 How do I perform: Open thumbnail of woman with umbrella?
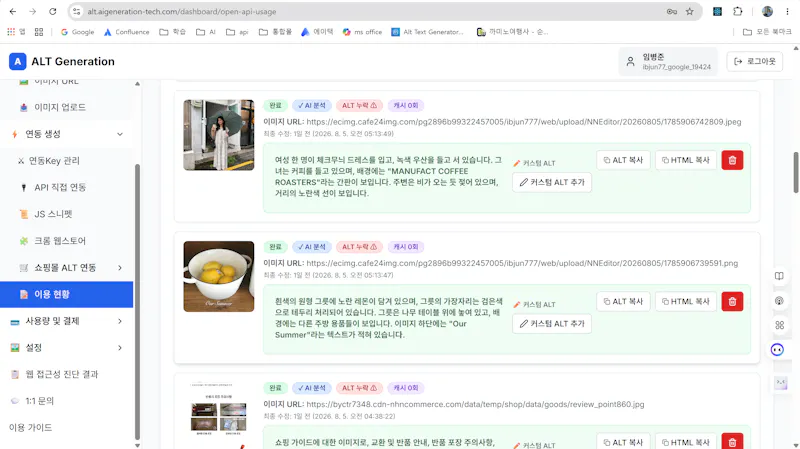pyautogui.click(x=219, y=135)
